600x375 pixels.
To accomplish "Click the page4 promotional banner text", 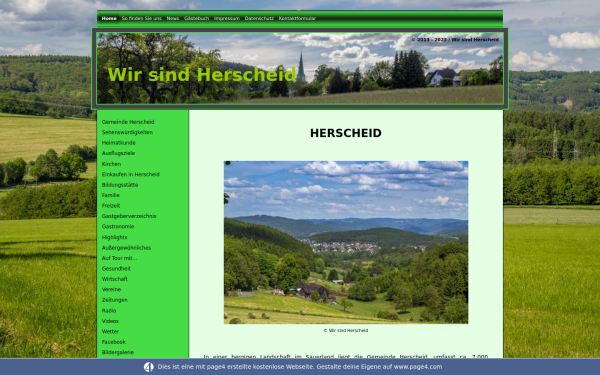I will tap(300, 367).
